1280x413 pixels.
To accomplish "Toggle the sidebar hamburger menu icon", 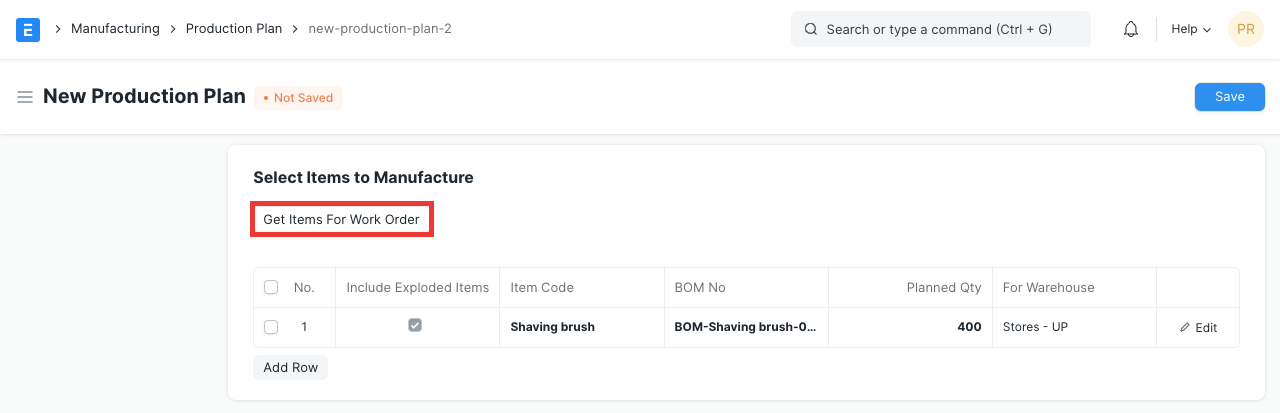I will [x=25, y=97].
